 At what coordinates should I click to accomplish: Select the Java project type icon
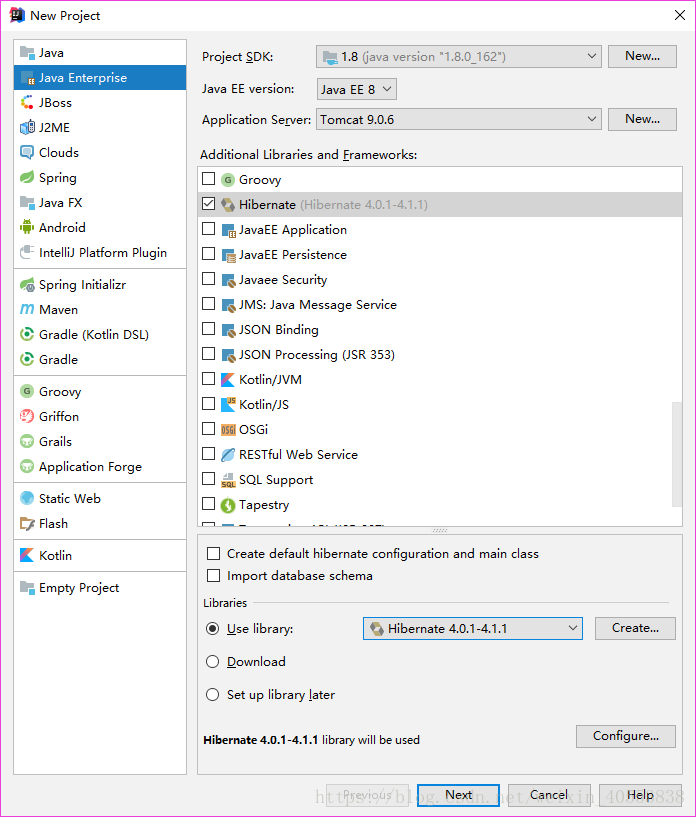click(27, 53)
